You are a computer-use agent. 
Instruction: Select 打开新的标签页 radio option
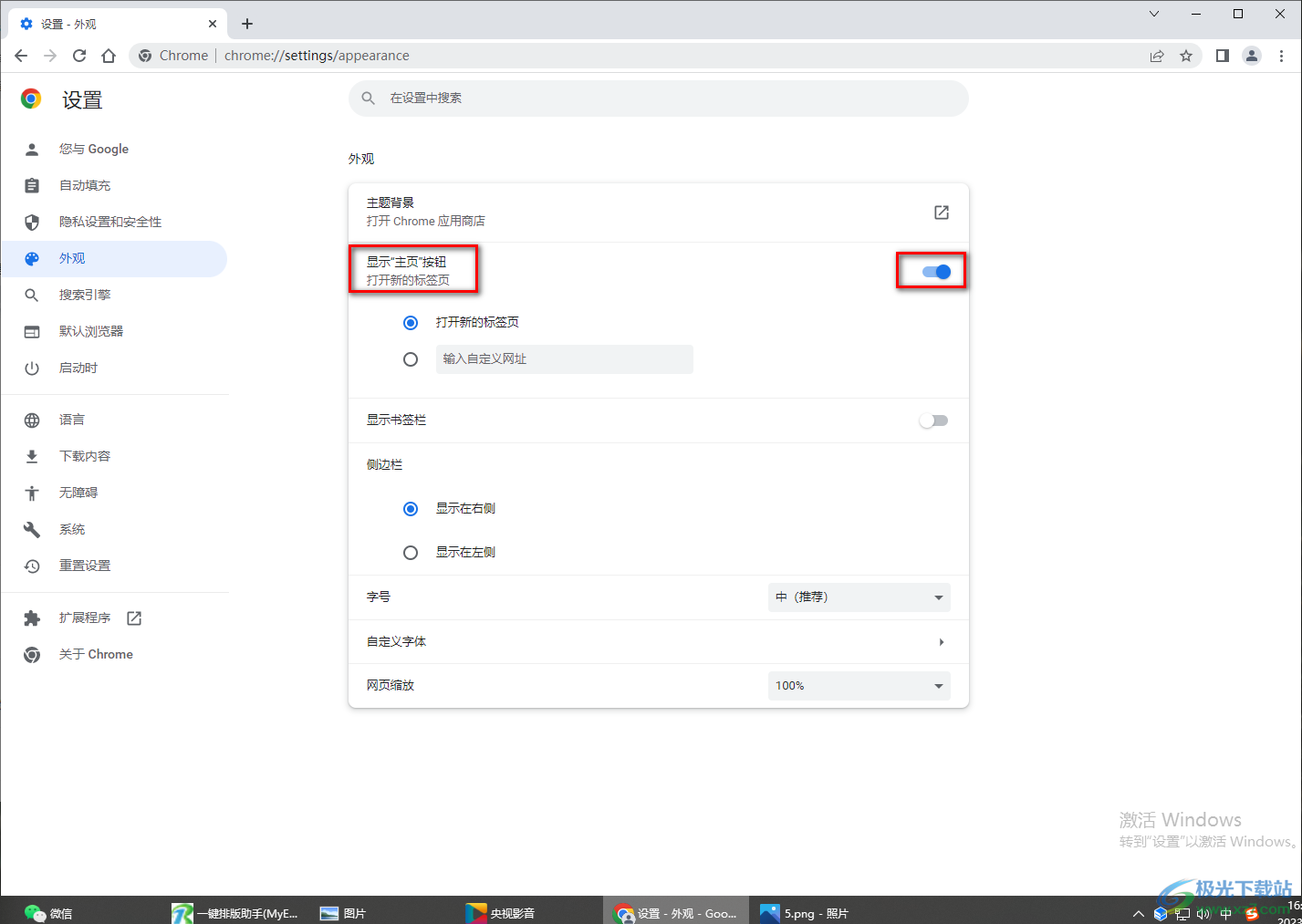(x=411, y=323)
